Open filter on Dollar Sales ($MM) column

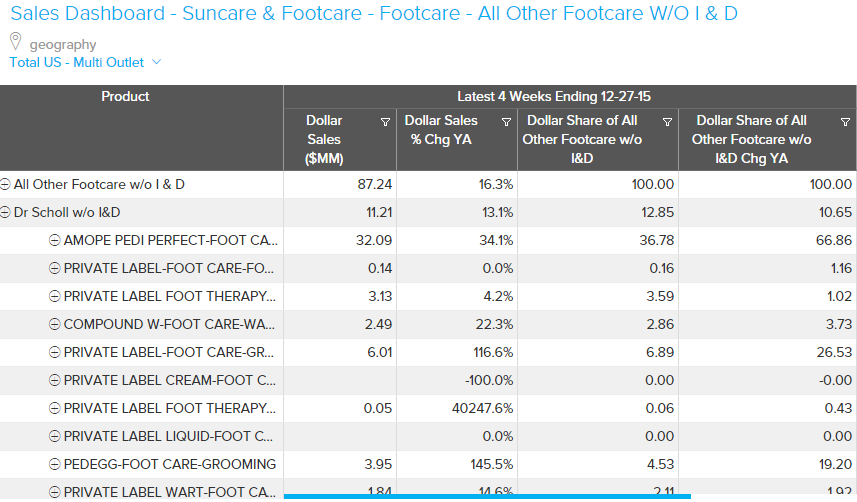(x=386, y=122)
